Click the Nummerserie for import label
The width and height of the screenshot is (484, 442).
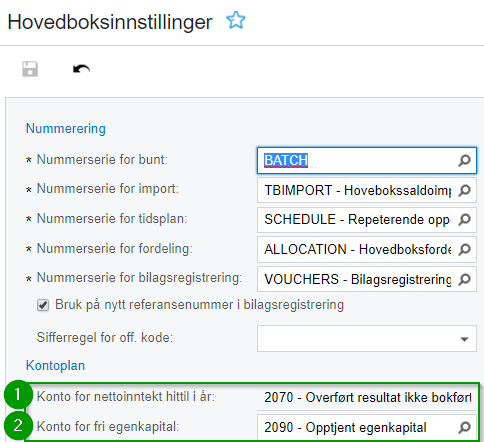(x=108, y=189)
